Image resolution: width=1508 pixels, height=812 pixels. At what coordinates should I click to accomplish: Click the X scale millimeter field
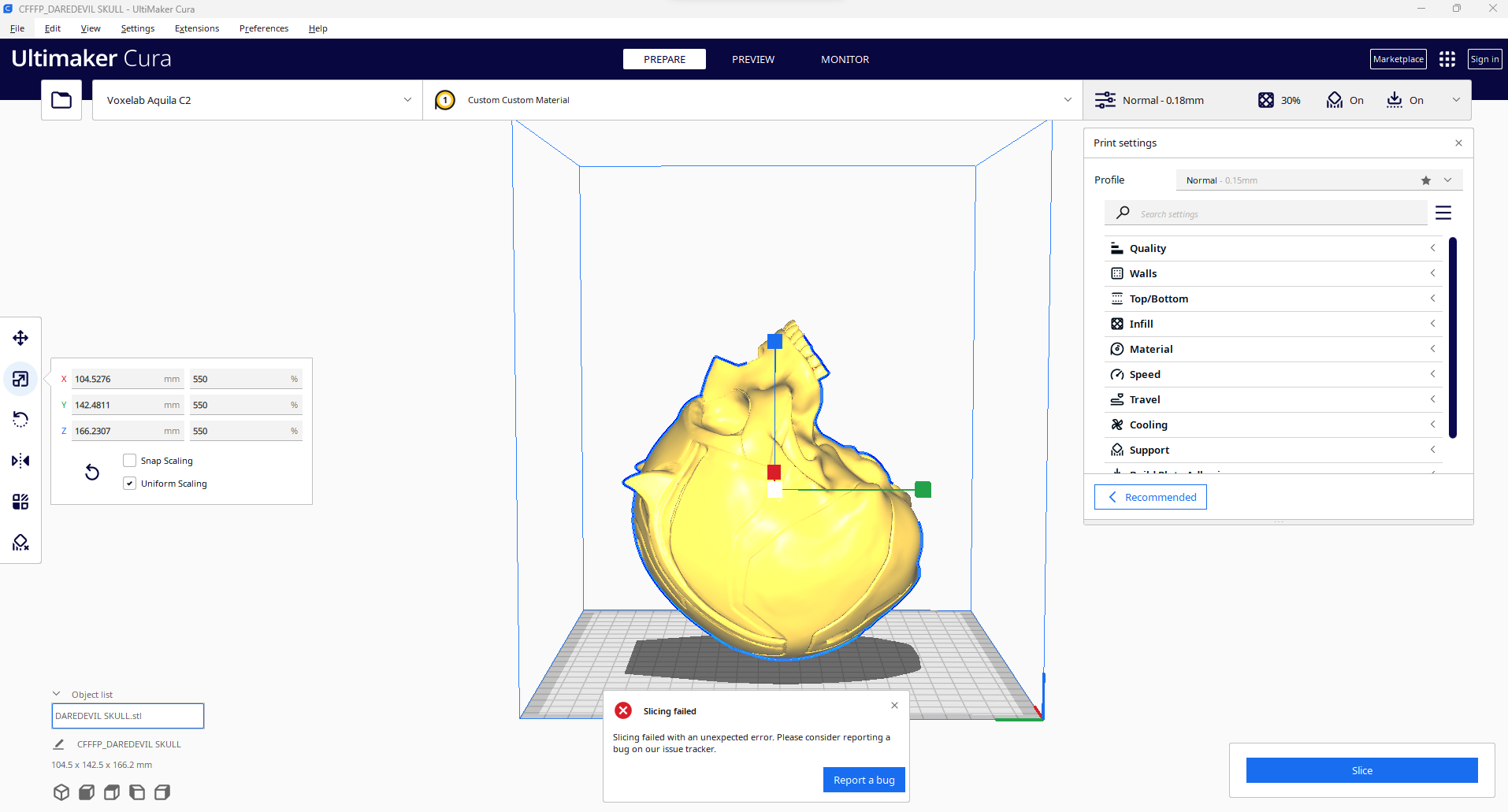pyautogui.click(x=128, y=379)
